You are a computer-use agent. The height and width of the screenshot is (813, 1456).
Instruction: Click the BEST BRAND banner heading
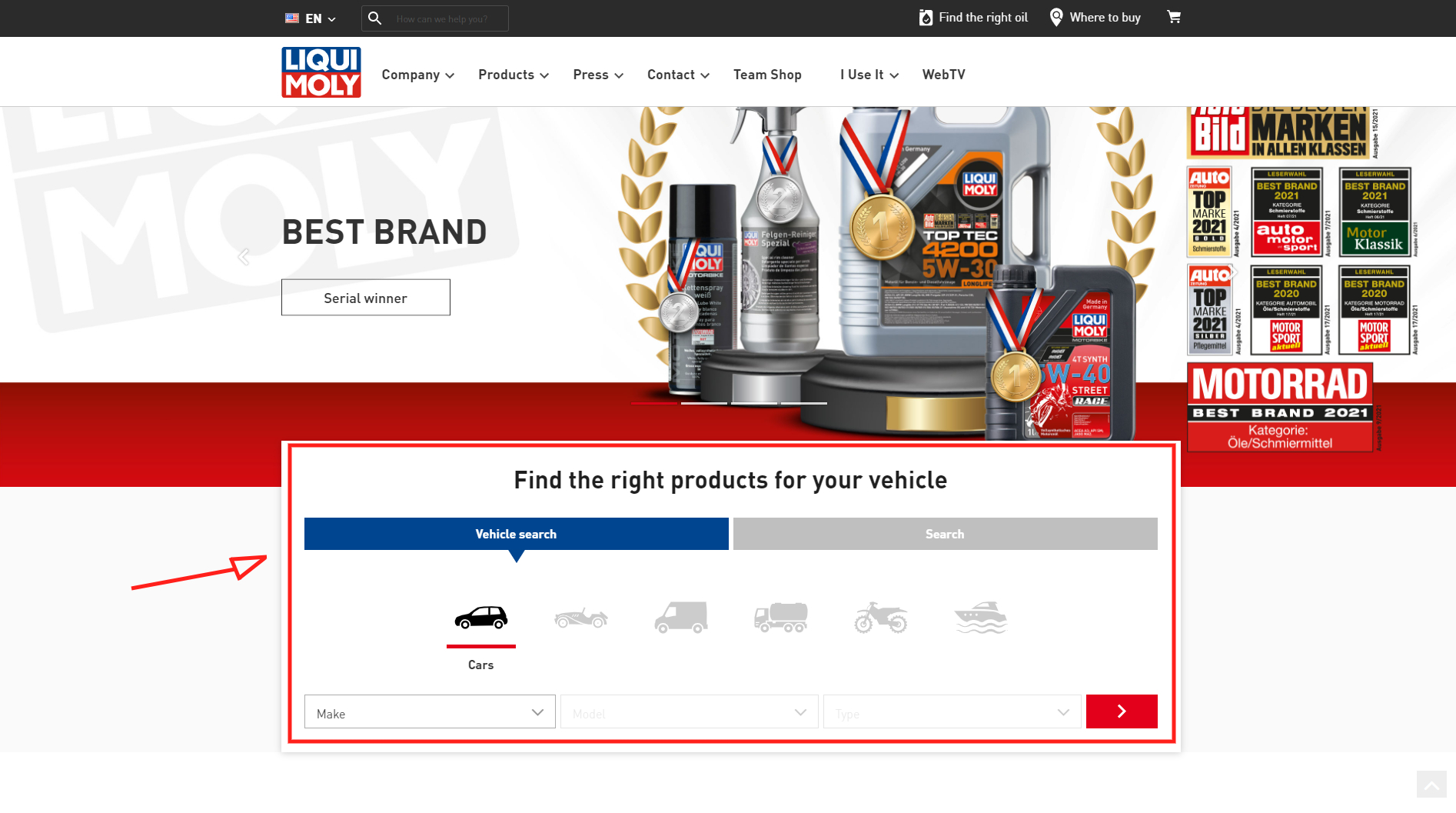(384, 232)
